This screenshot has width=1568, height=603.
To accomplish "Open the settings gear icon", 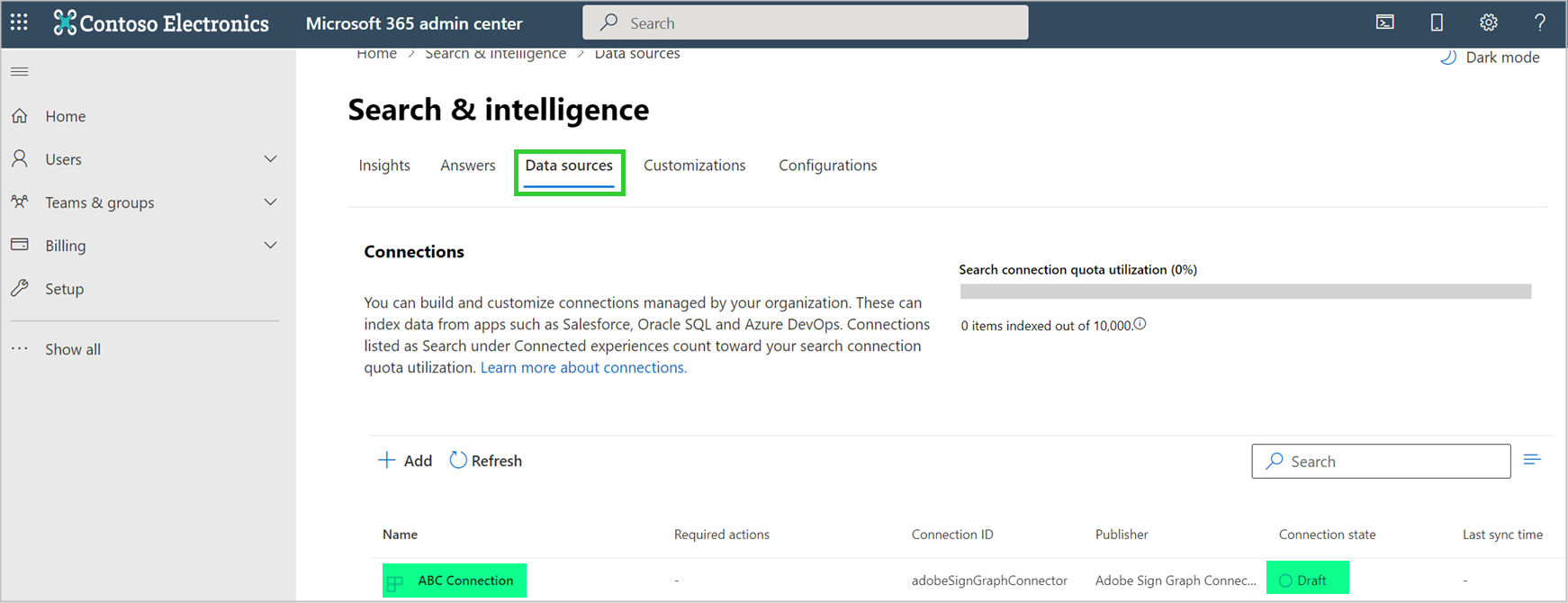I will tap(1489, 22).
